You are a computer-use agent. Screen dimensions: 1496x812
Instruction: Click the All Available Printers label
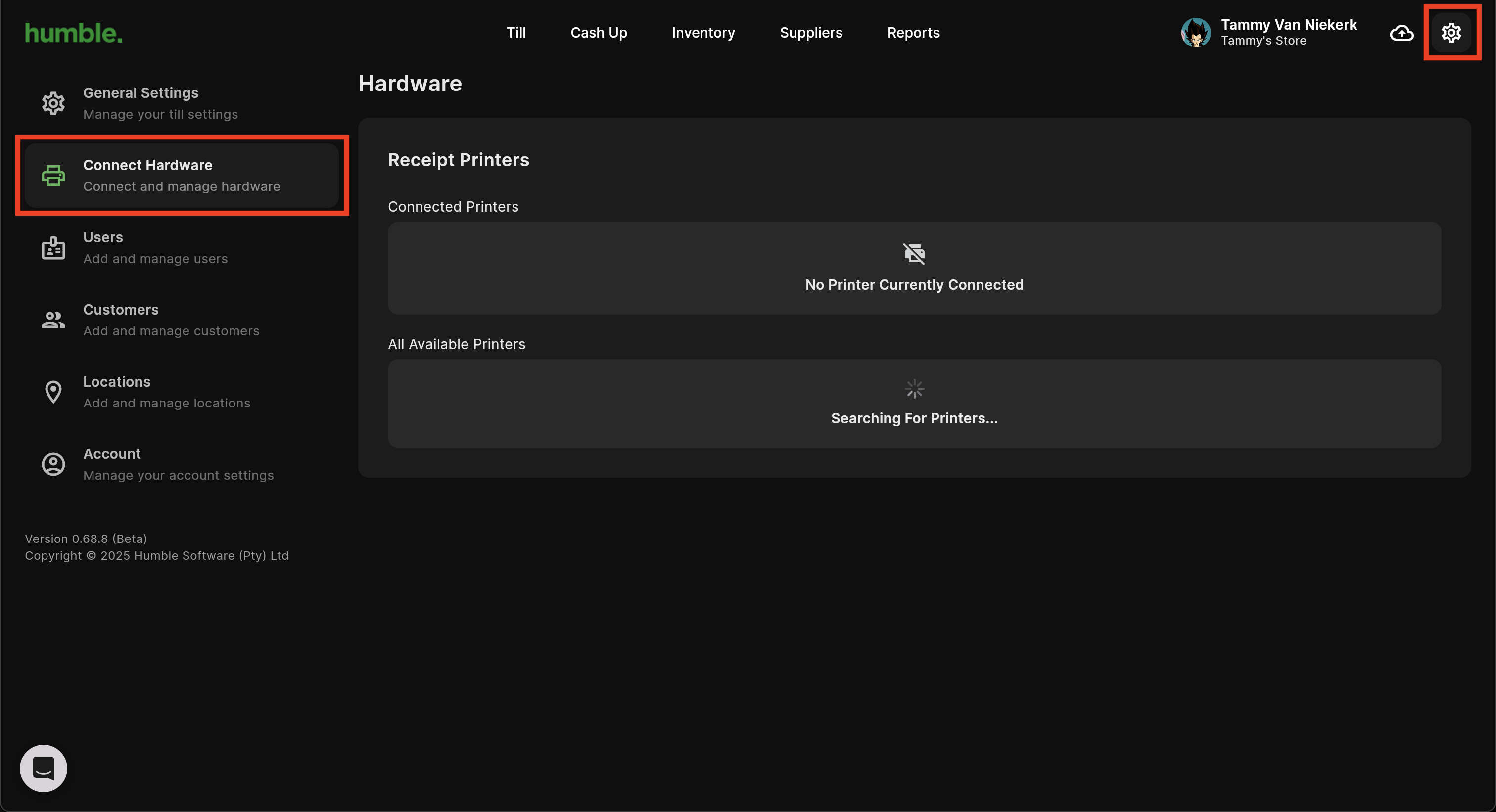457,344
